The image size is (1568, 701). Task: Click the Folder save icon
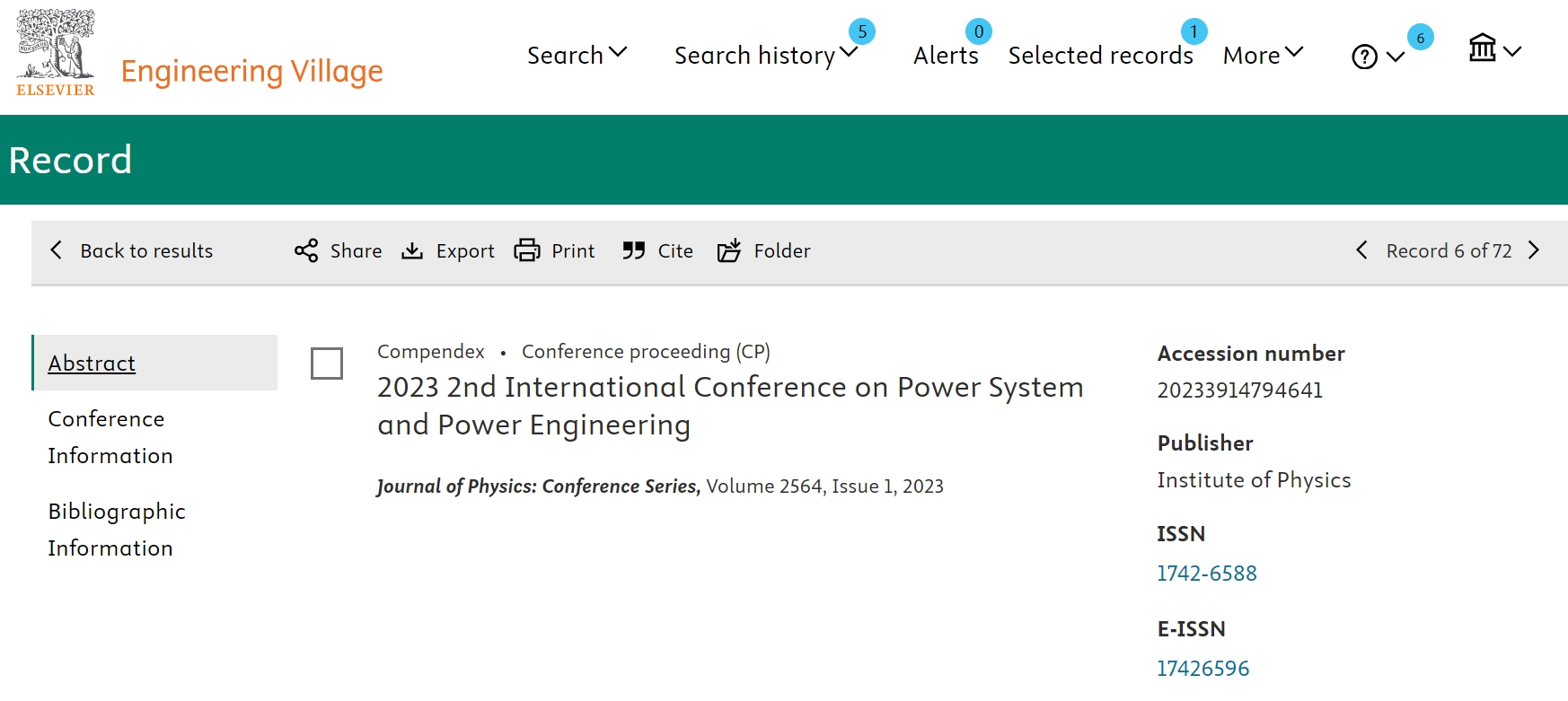click(729, 250)
